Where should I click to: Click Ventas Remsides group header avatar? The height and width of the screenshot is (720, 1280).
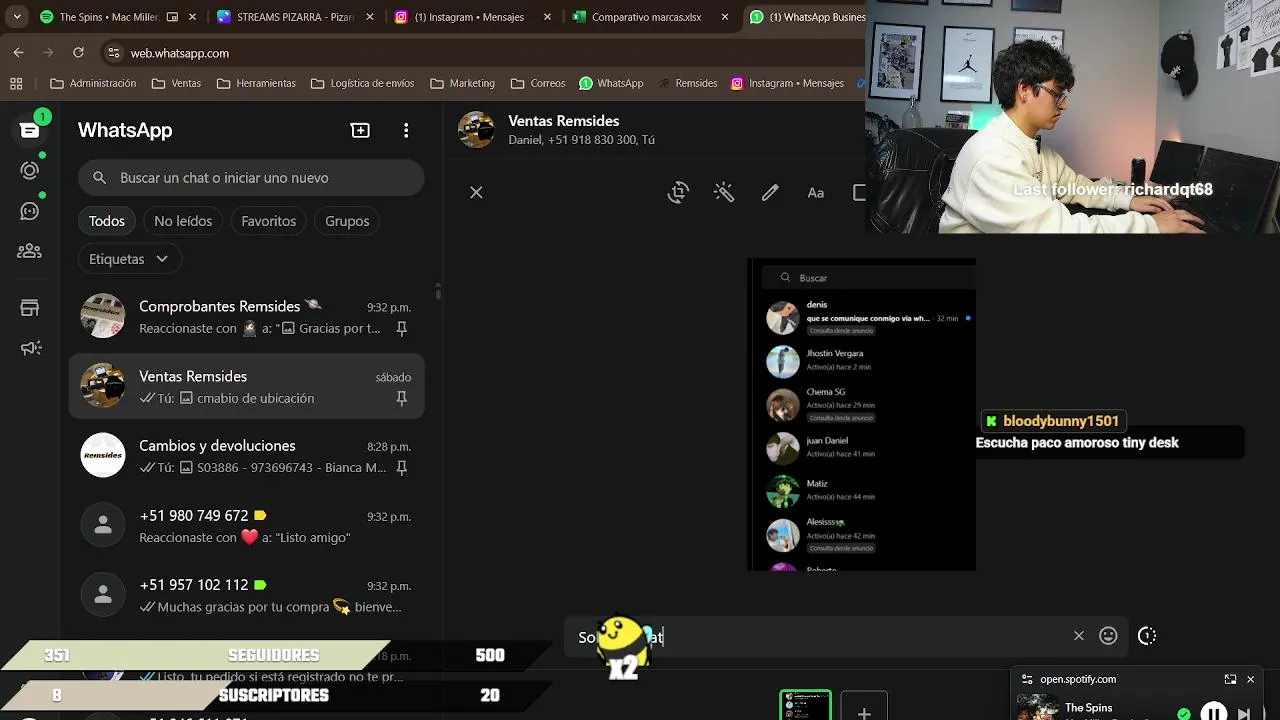[x=476, y=130]
